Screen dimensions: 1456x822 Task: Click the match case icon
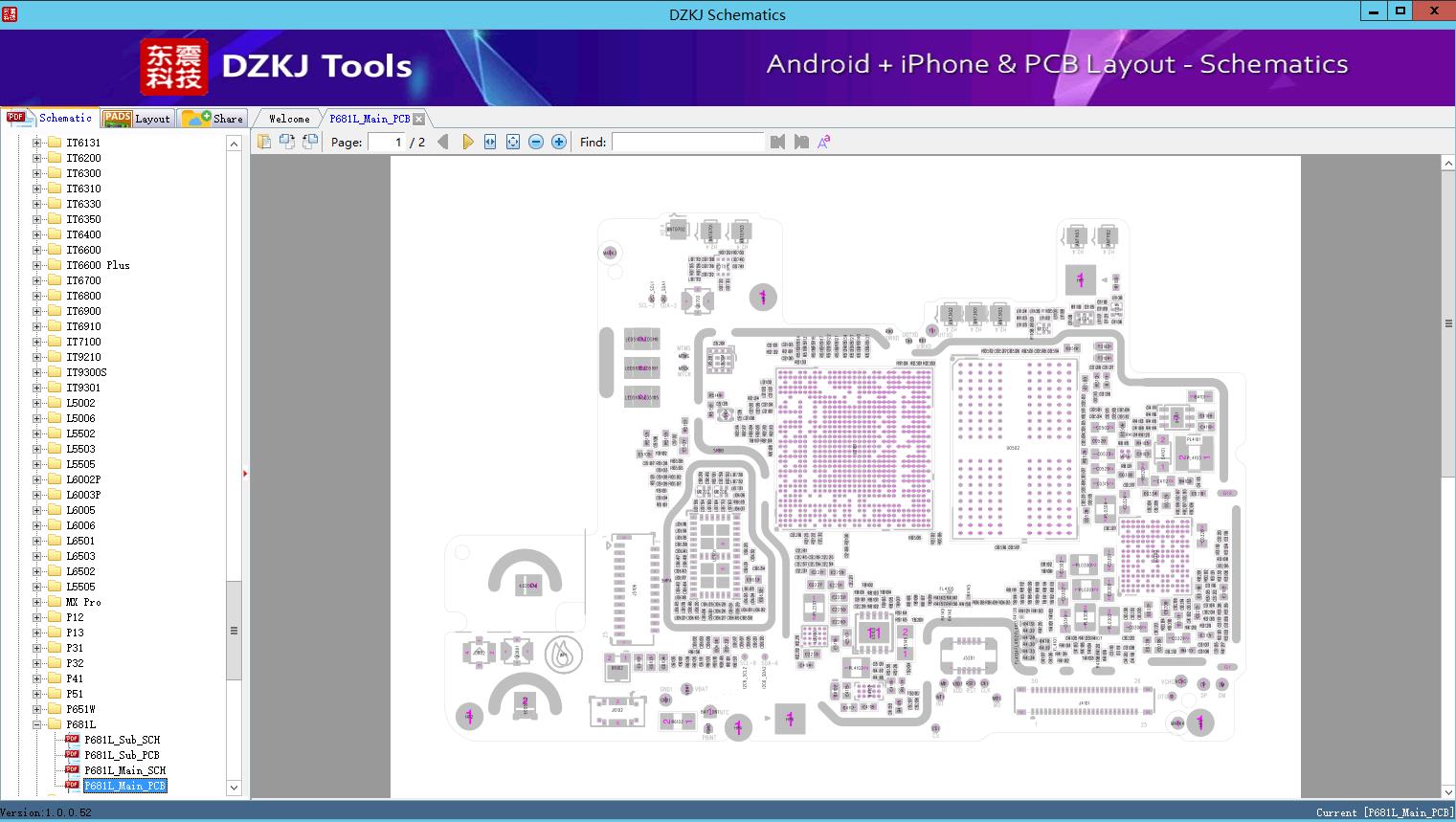(823, 142)
